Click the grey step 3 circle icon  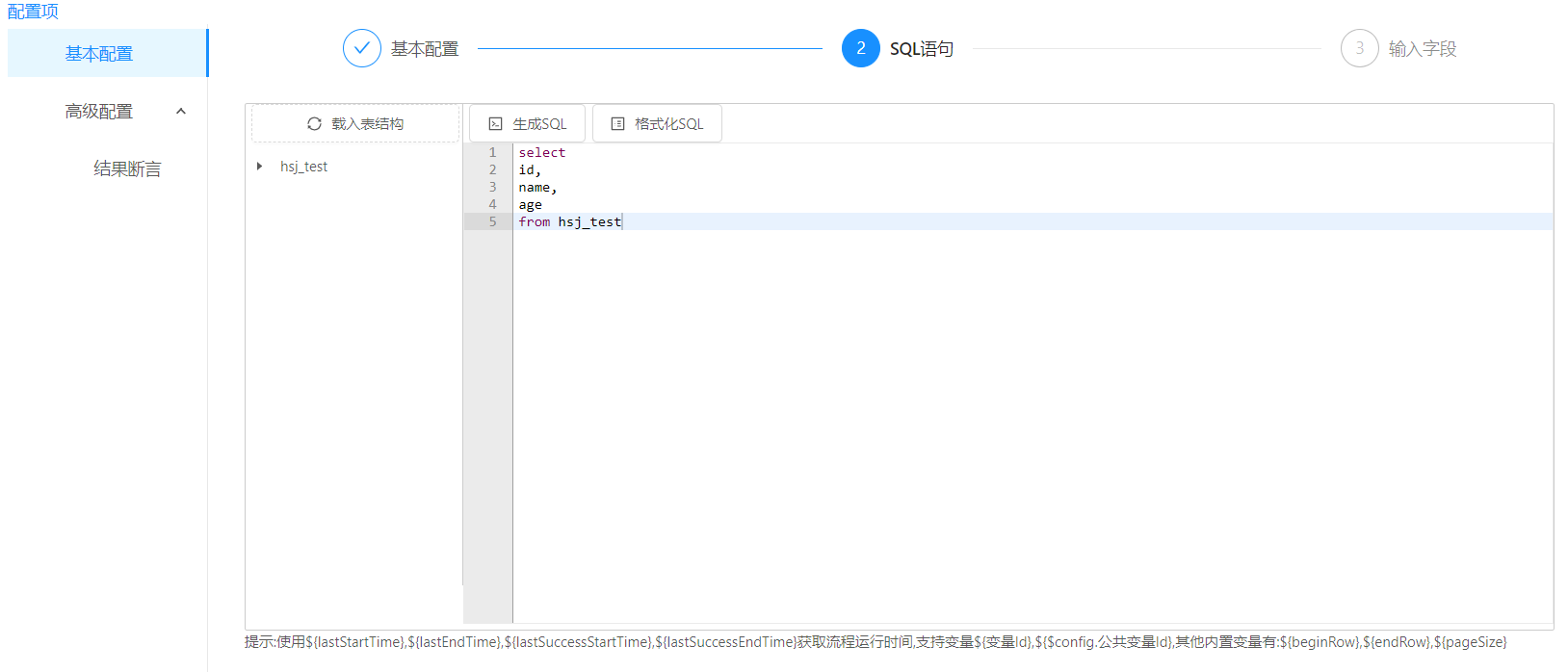point(1359,48)
